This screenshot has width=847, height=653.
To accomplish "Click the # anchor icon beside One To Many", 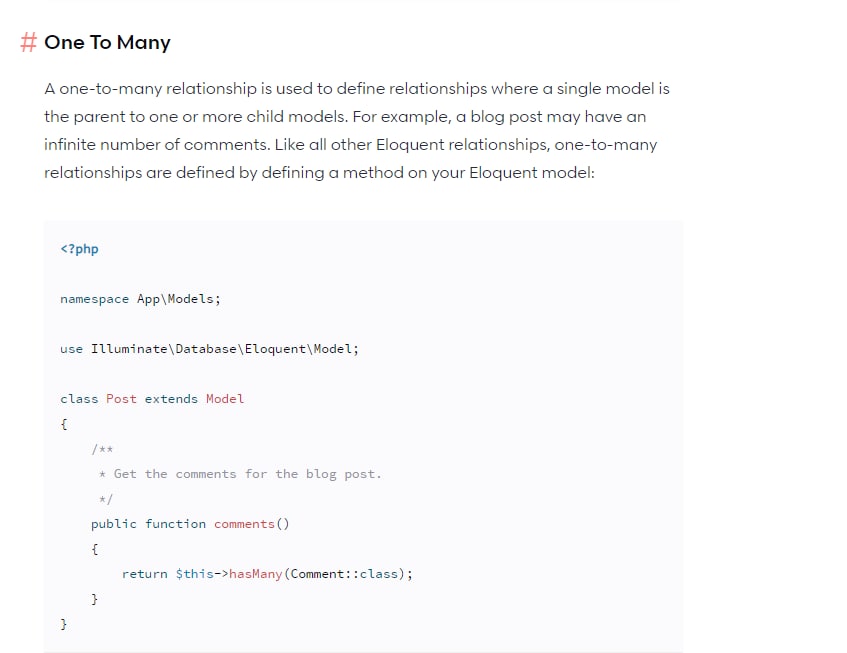I will click(28, 42).
